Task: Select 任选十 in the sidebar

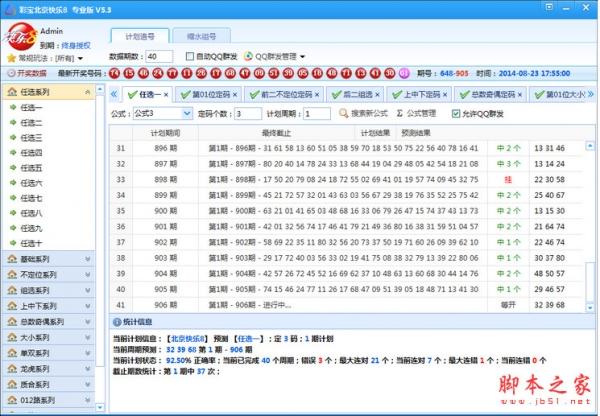Action: [31, 243]
